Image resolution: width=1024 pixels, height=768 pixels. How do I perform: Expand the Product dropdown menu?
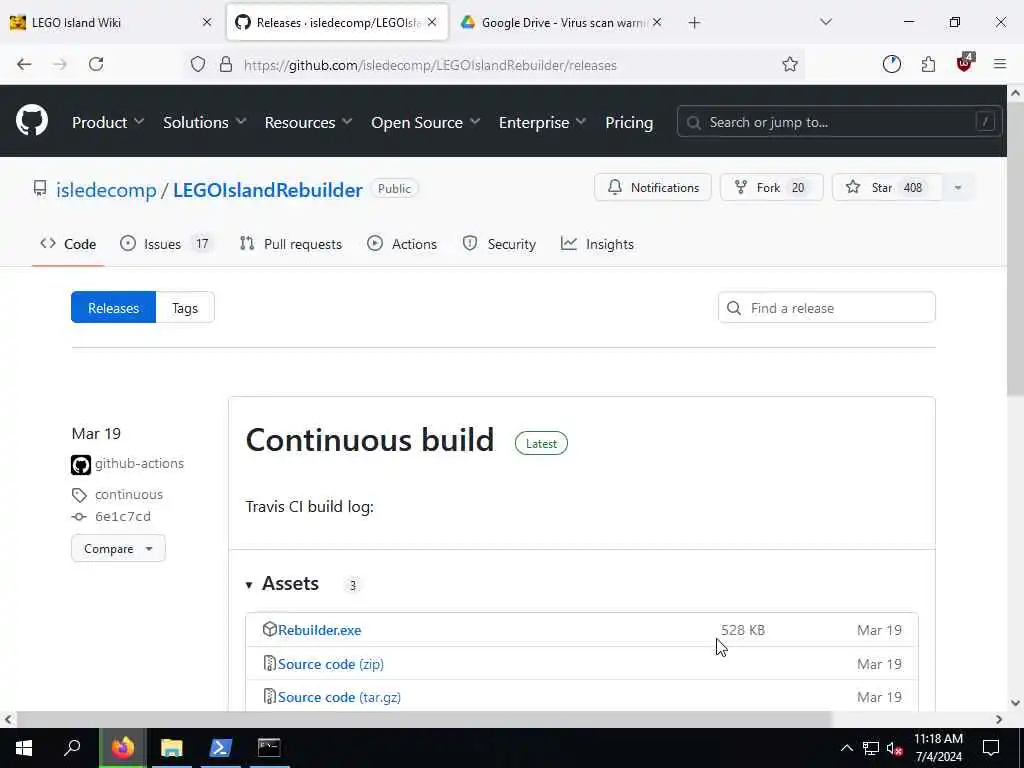tap(108, 122)
